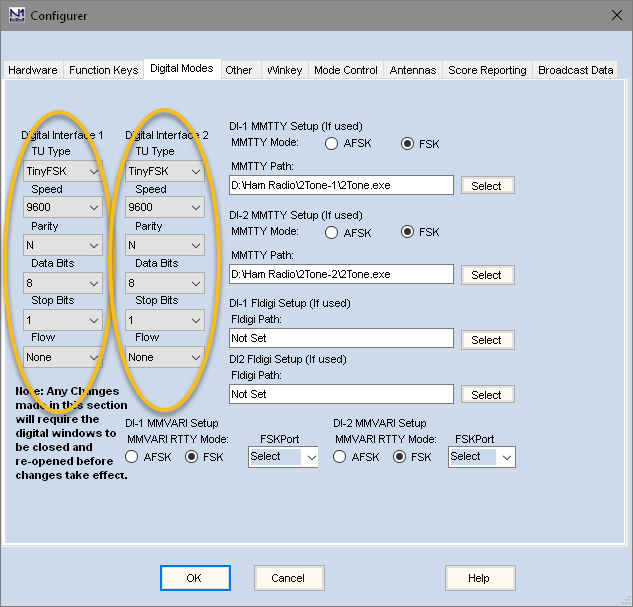Click the Cancel button
The height and width of the screenshot is (607, 633).
[x=289, y=578]
